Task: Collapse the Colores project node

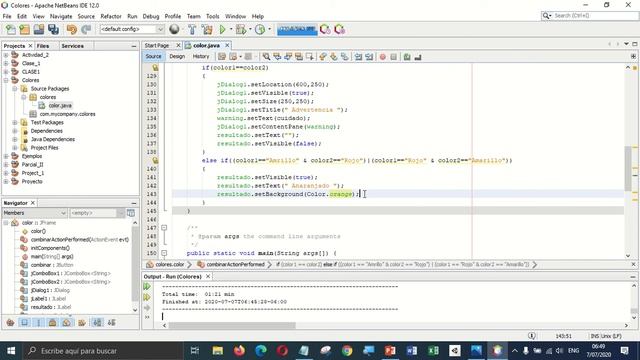Action: [x=6, y=80]
